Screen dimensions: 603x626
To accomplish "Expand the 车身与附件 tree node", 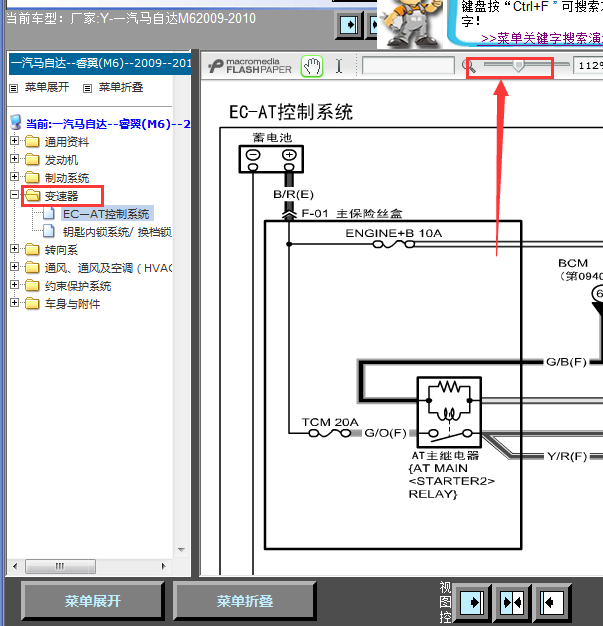I will coord(15,303).
